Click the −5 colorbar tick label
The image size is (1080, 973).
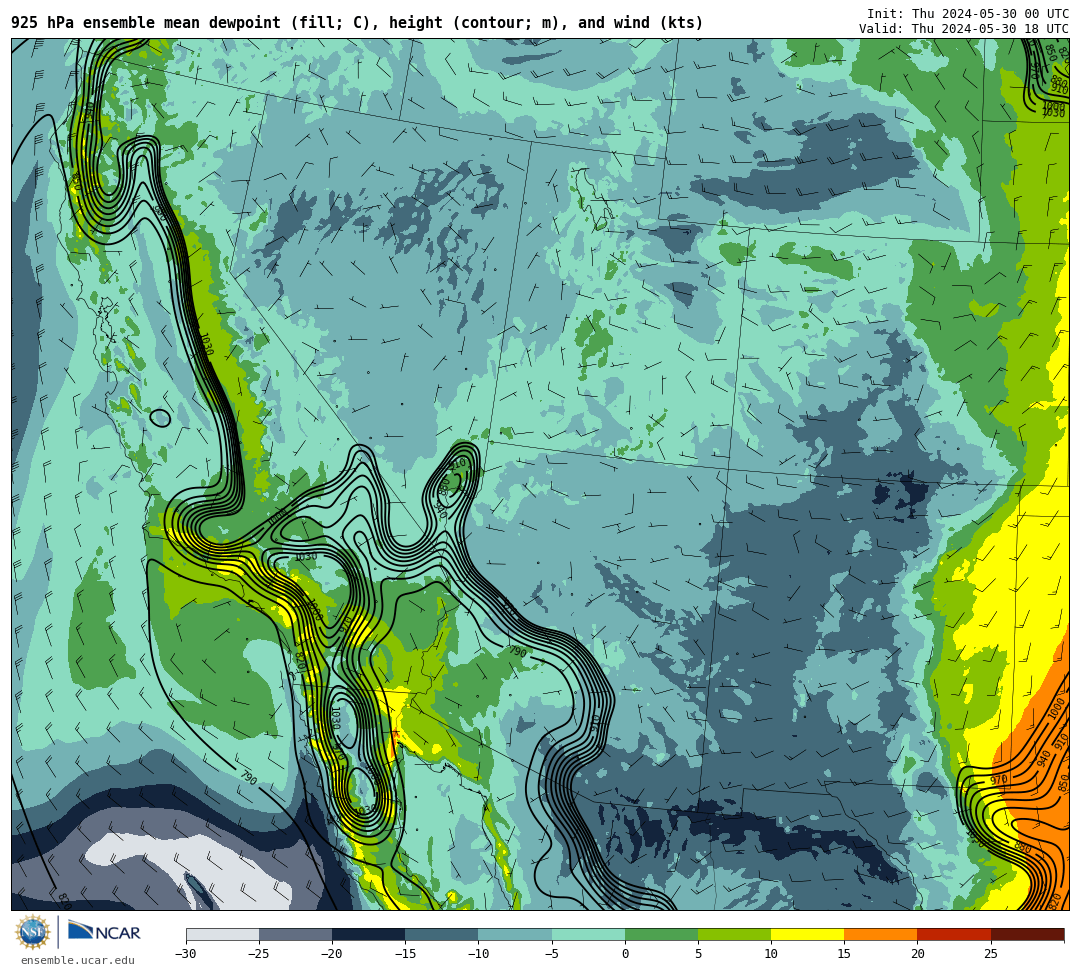(x=552, y=954)
